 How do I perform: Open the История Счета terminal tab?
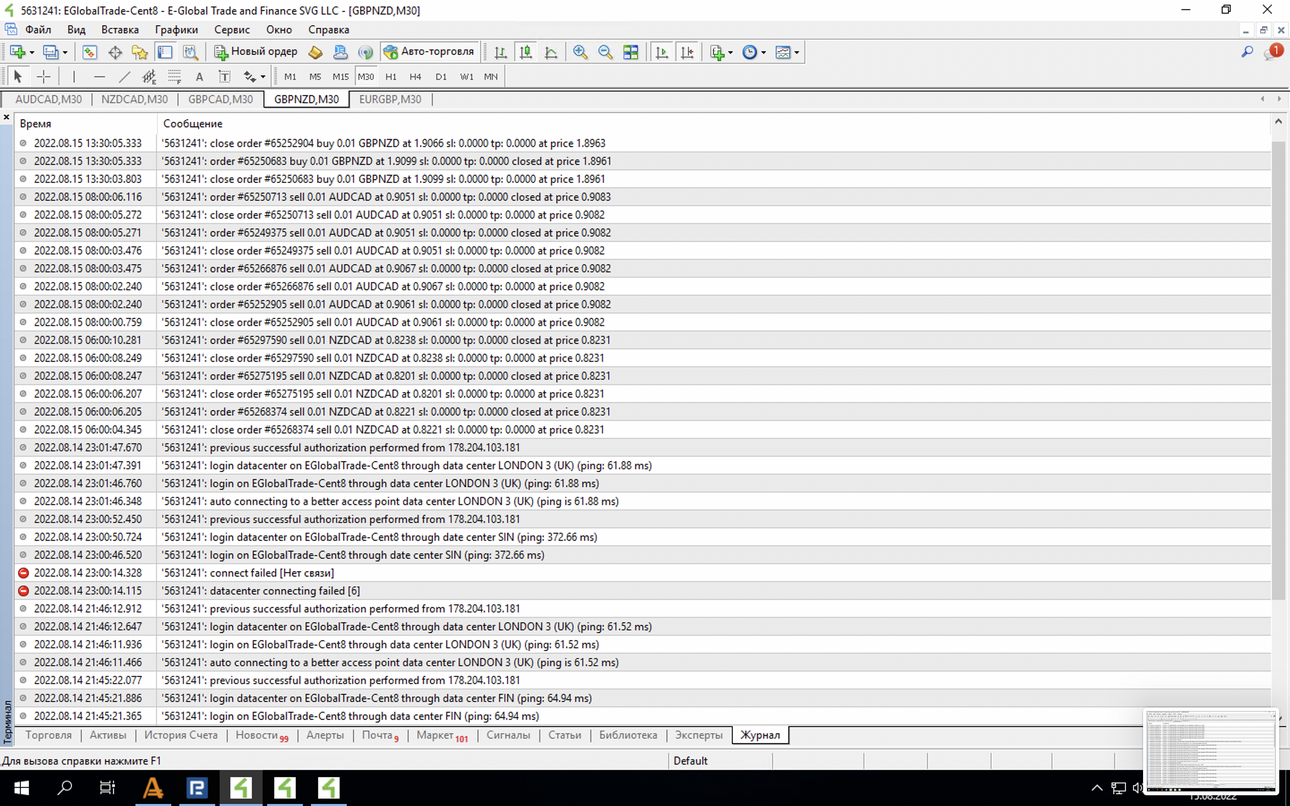(x=181, y=735)
